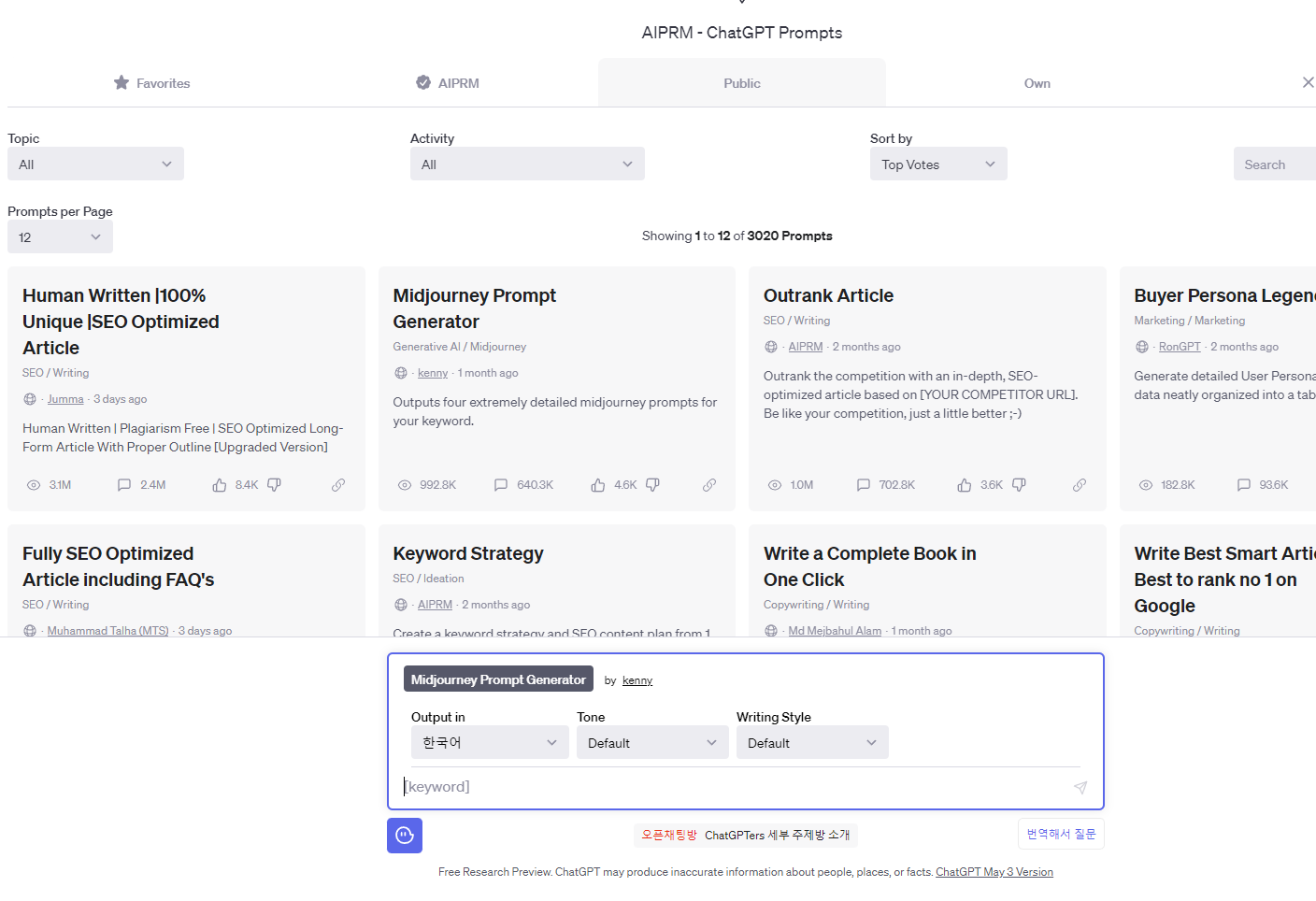Click the selected Midjourney Prompt Generator badge

point(498,679)
